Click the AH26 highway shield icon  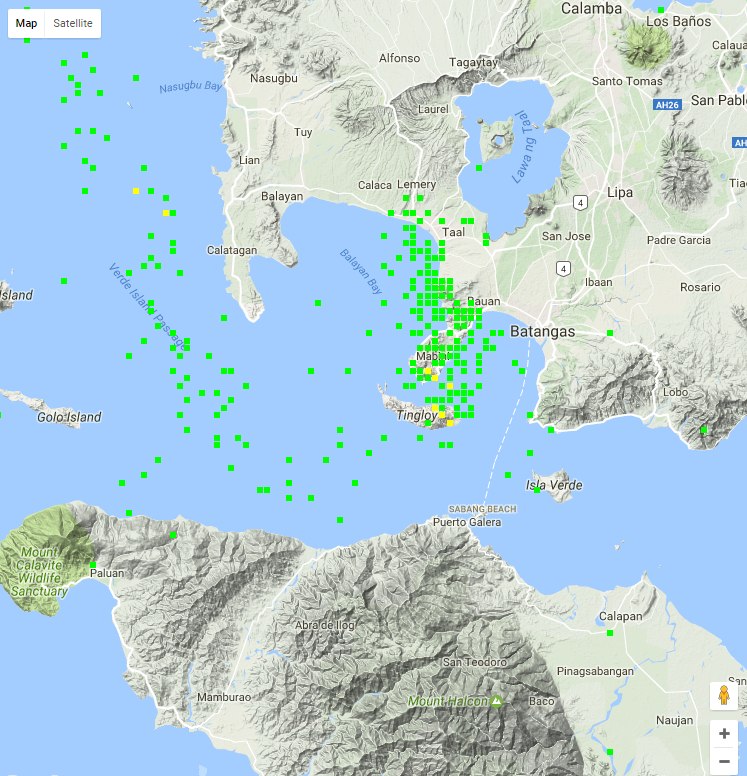[x=665, y=103]
